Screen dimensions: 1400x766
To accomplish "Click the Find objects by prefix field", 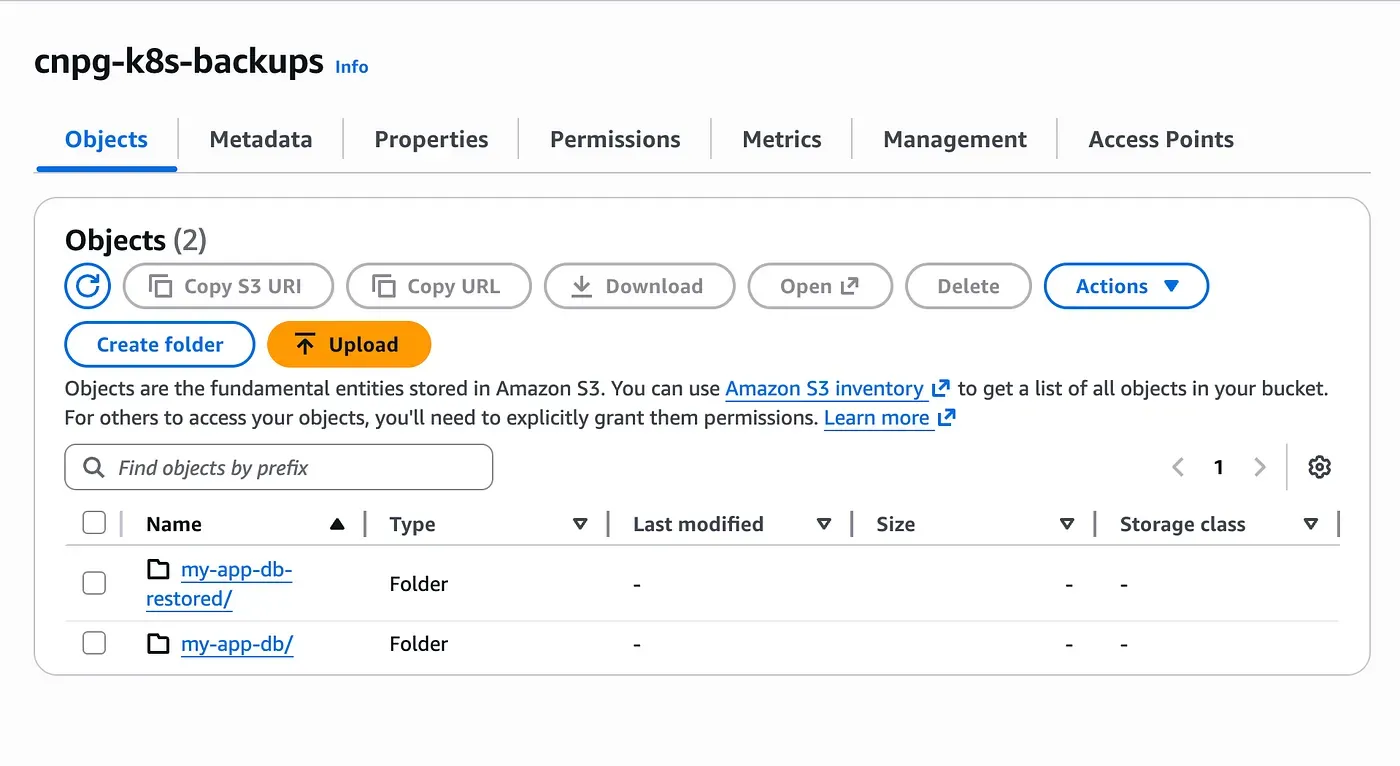I will click(279, 467).
